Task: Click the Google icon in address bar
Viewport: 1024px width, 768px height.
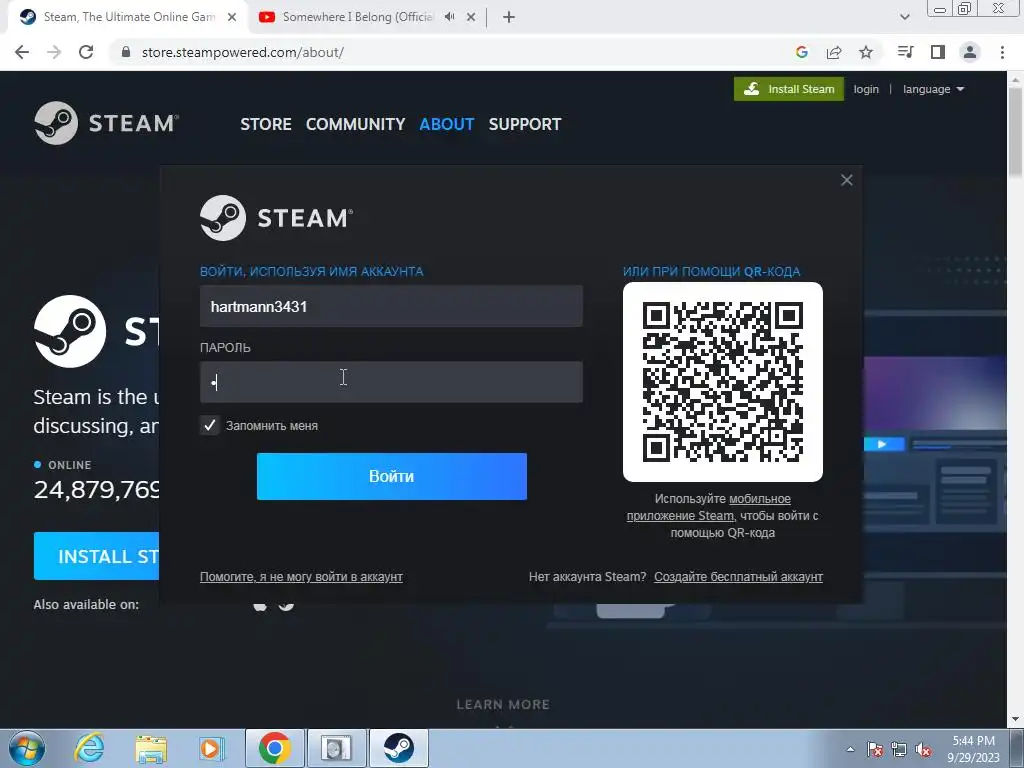Action: [802, 52]
